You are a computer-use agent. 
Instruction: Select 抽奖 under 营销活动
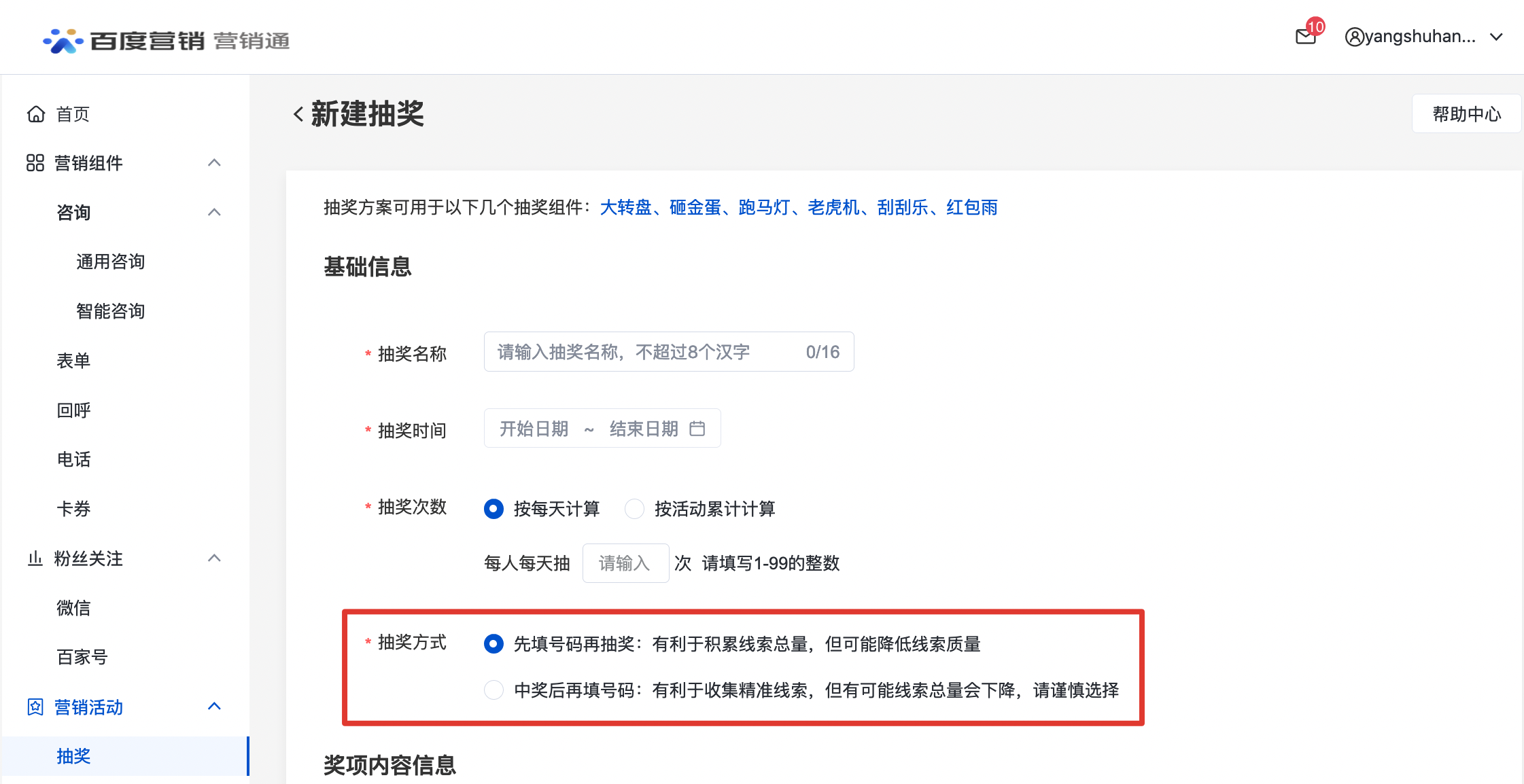pyautogui.click(x=73, y=756)
